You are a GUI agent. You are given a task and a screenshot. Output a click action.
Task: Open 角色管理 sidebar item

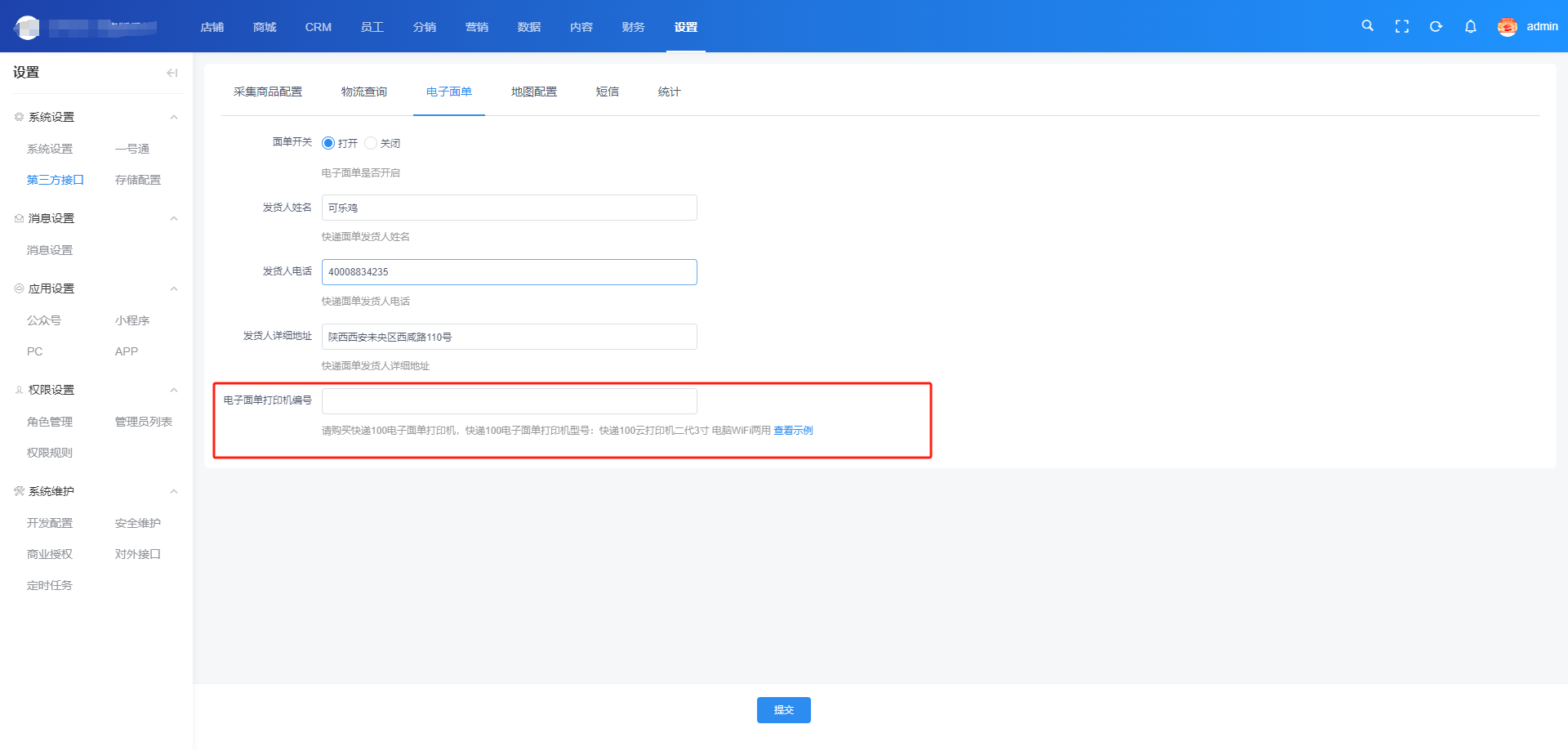(50, 422)
